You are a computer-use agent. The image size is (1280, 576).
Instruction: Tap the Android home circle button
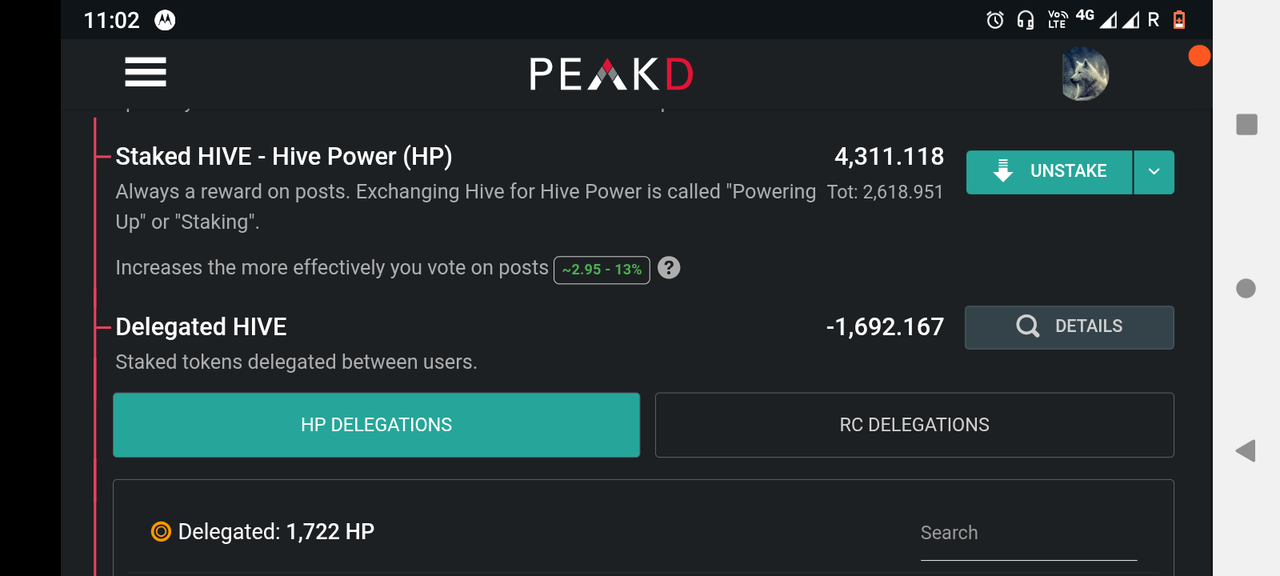point(1246,288)
